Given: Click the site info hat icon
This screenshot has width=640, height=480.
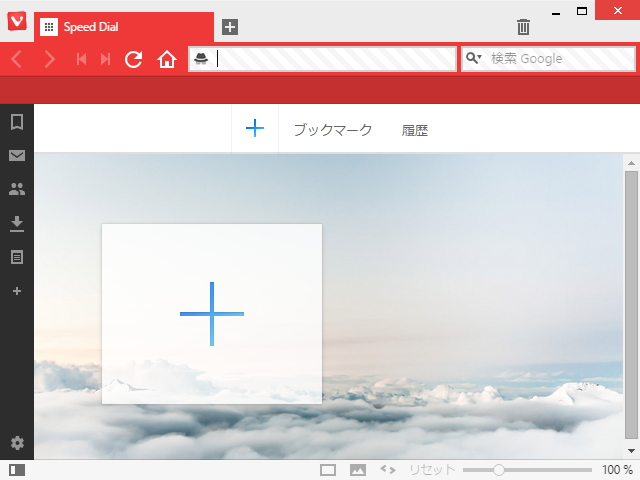Looking at the screenshot, I should pyautogui.click(x=201, y=59).
